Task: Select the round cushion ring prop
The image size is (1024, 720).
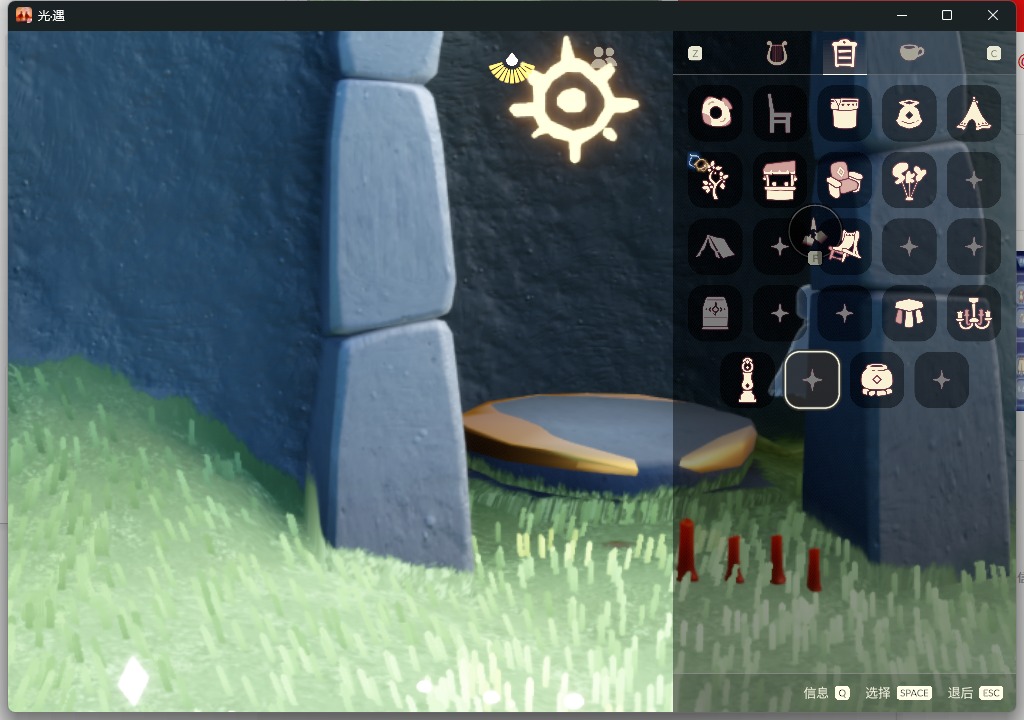Action: pyautogui.click(x=716, y=113)
